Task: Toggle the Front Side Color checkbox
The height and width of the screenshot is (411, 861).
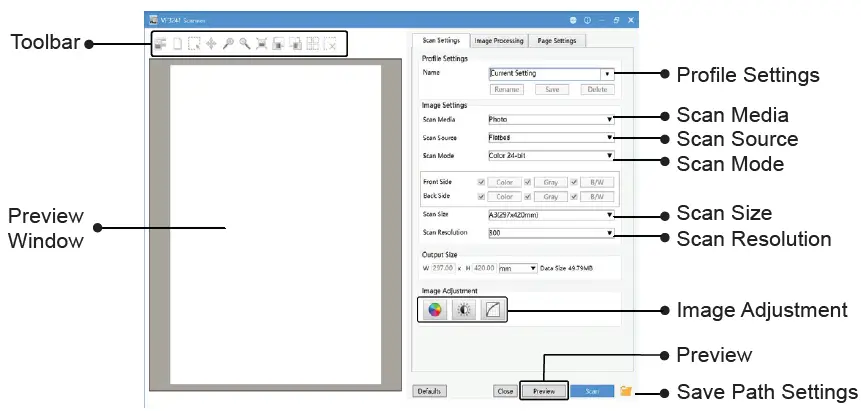Action: pyautogui.click(x=482, y=182)
